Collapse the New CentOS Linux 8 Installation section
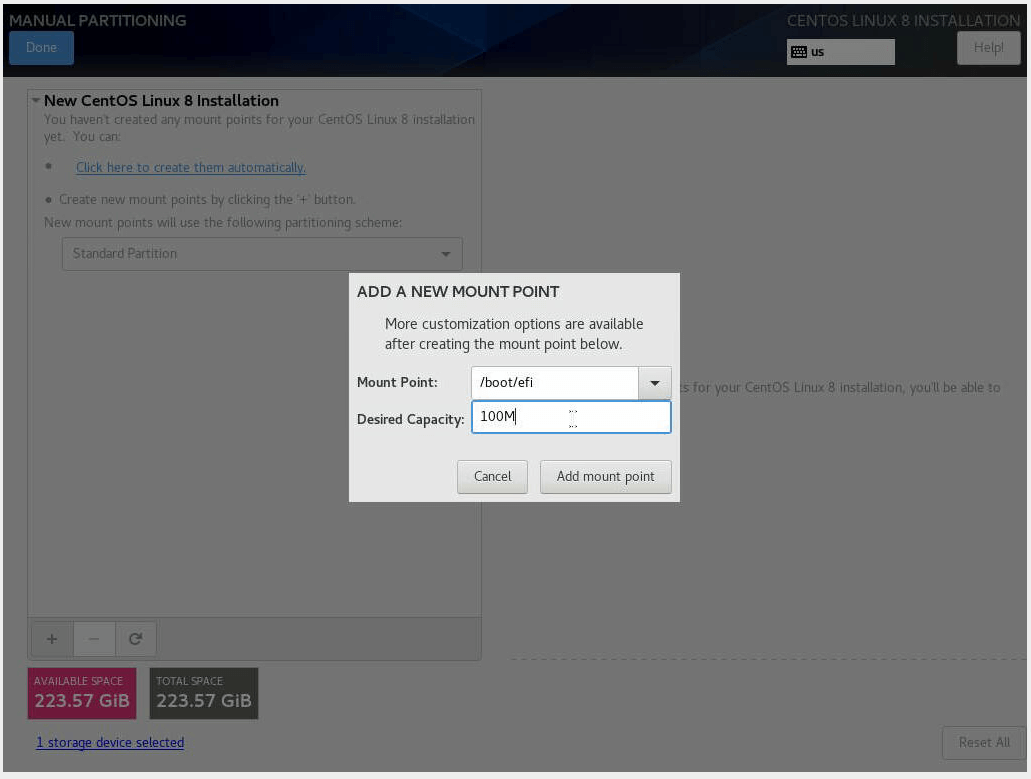1031x779 pixels. tap(36, 101)
